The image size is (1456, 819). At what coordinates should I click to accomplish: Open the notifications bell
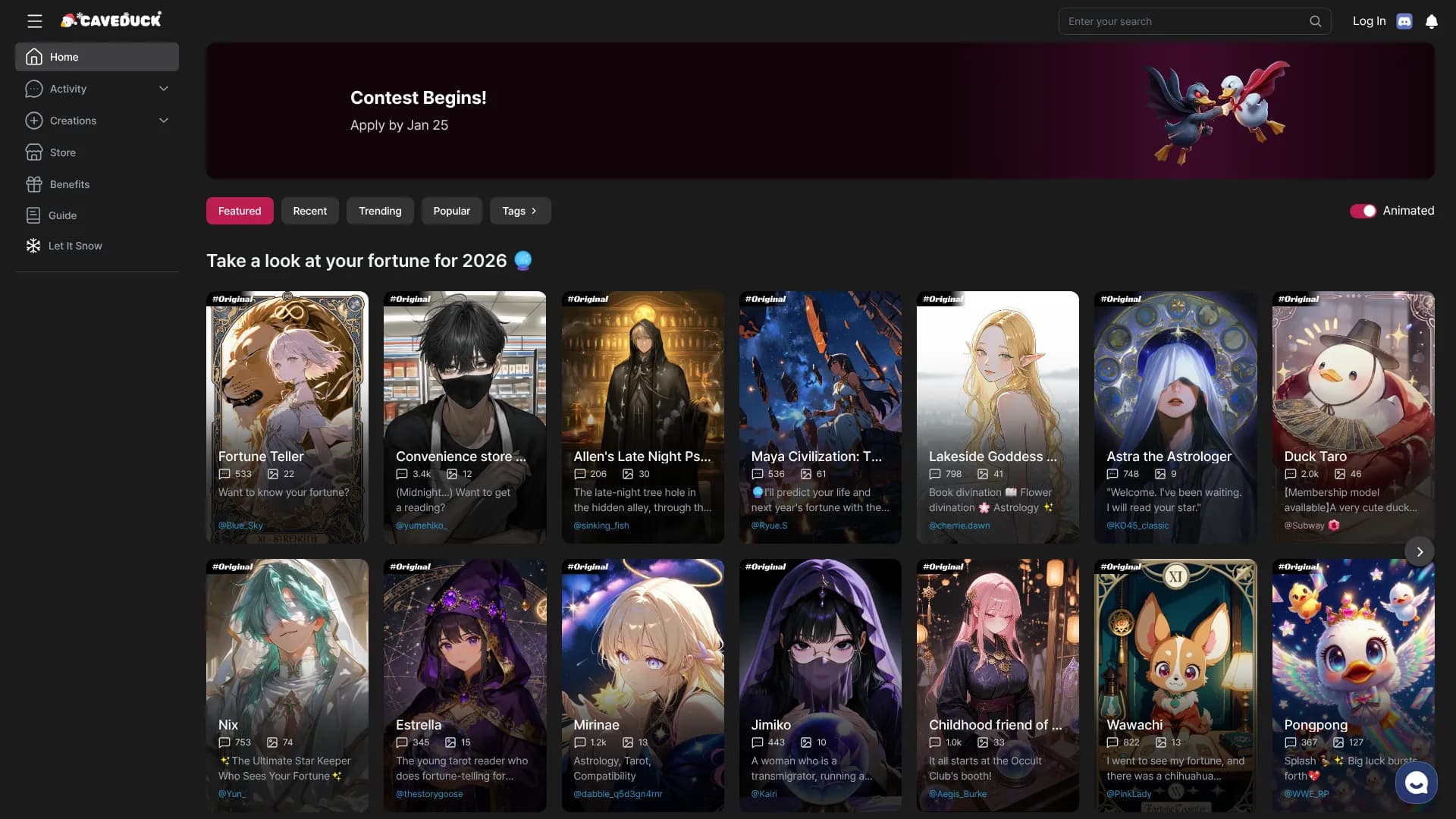pos(1432,21)
